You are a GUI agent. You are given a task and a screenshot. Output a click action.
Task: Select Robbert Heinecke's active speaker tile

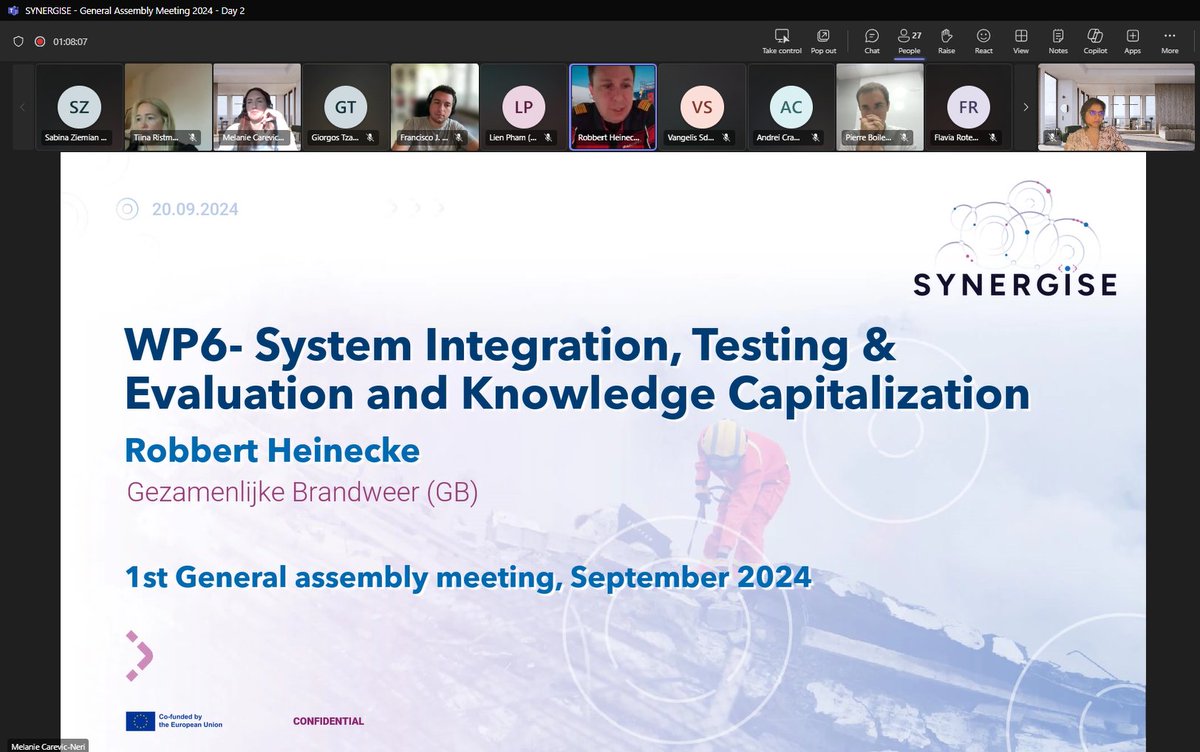613,107
